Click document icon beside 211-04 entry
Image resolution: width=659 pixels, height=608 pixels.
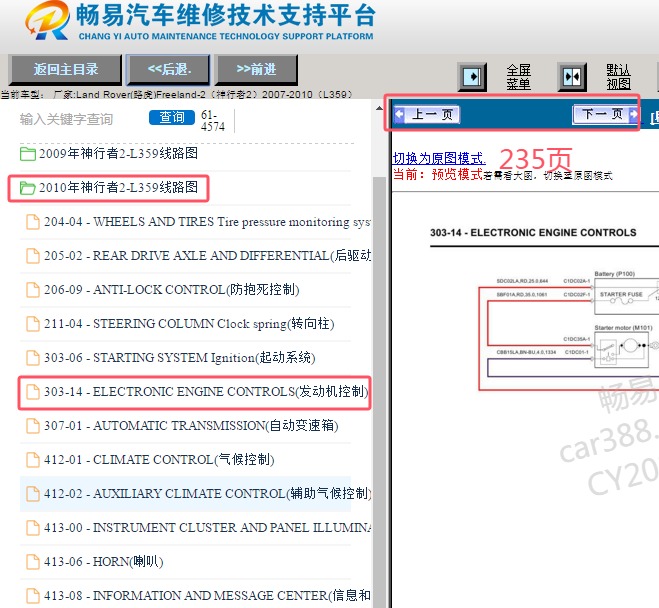pyautogui.click(x=33, y=324)
